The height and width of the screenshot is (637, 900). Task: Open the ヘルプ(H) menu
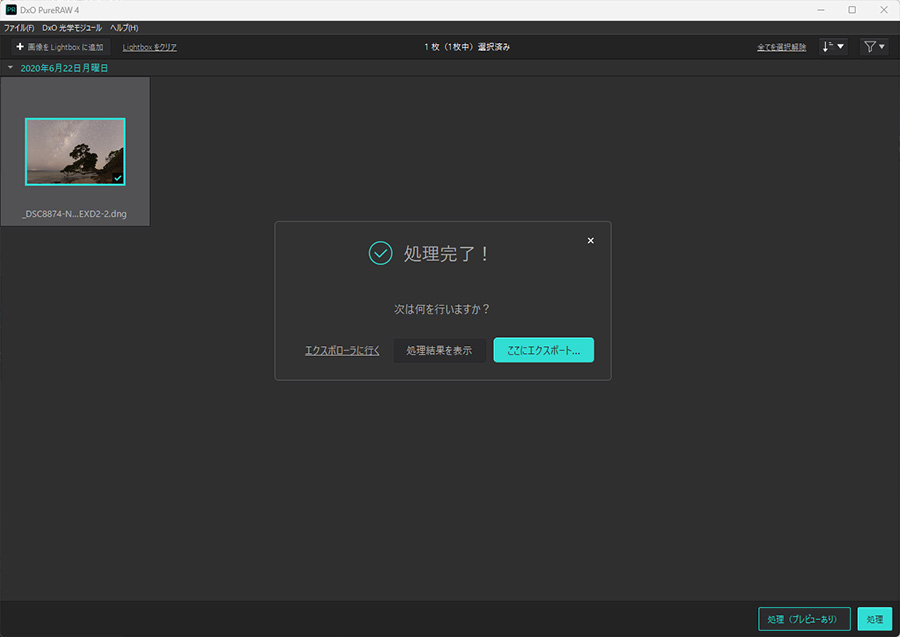click(124, 28)
